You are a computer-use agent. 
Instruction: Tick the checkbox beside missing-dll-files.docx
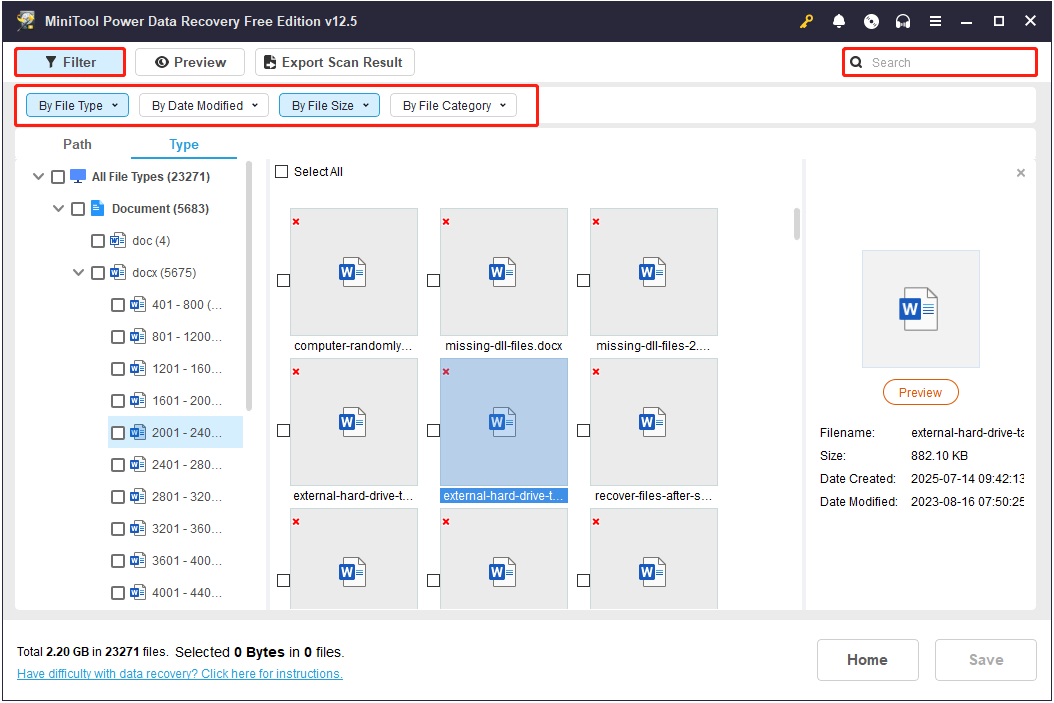[433, 281]
